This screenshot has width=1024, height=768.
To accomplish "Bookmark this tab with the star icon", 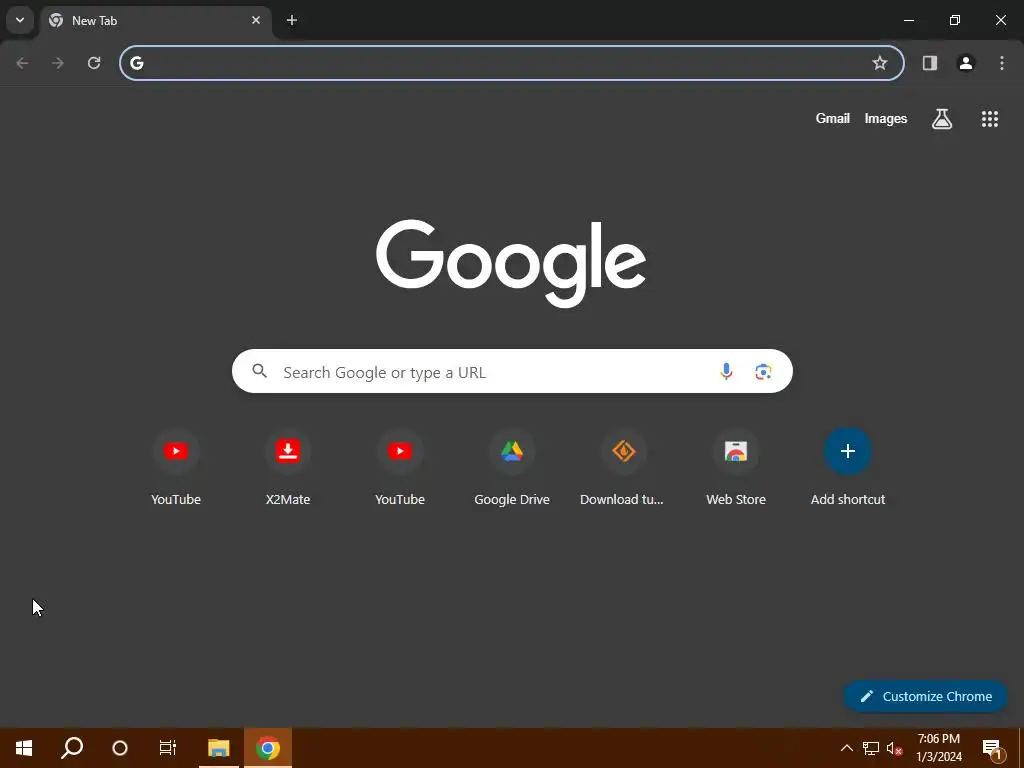I will pyautogui.click(x=880, y=63).
